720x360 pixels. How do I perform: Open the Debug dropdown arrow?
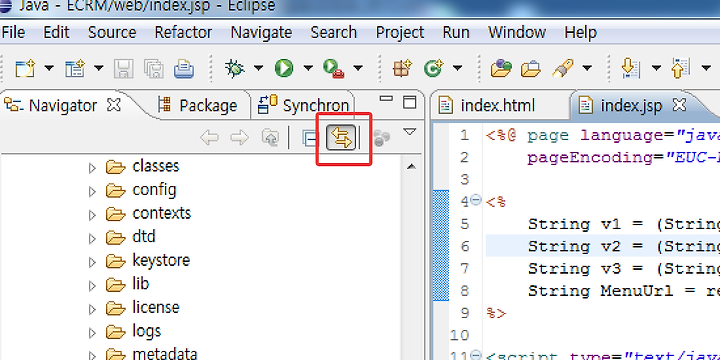click(x=259, y=68)
